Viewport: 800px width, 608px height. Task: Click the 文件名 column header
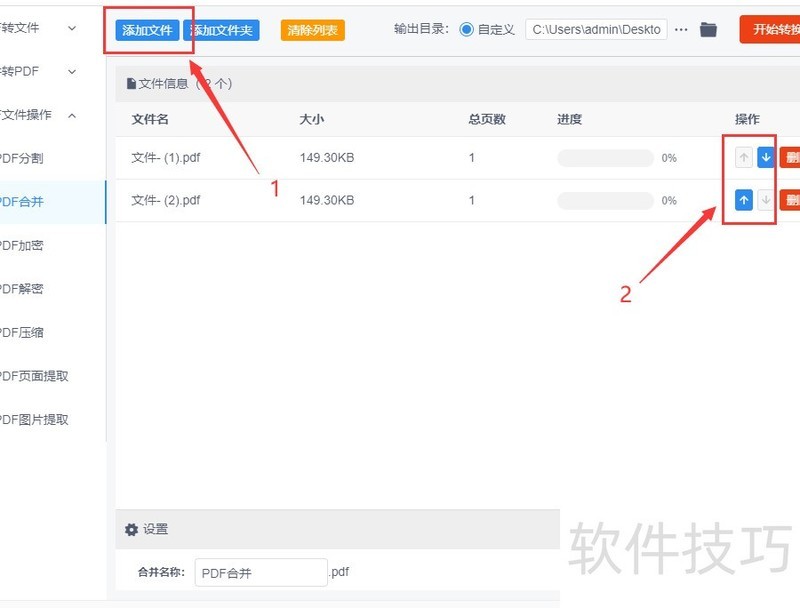click(150, 119)
